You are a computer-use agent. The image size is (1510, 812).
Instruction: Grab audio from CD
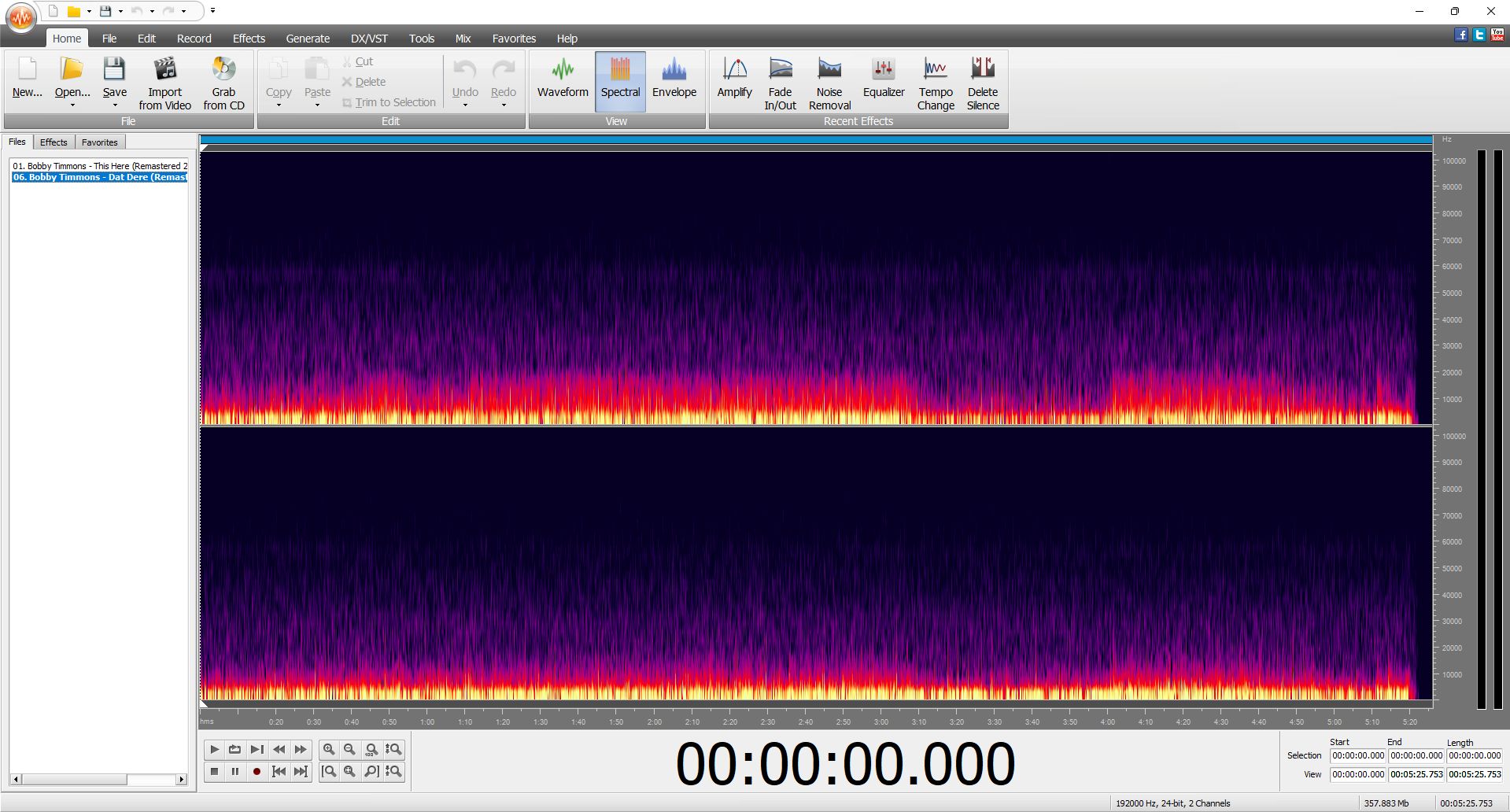(x=223, y=83)
